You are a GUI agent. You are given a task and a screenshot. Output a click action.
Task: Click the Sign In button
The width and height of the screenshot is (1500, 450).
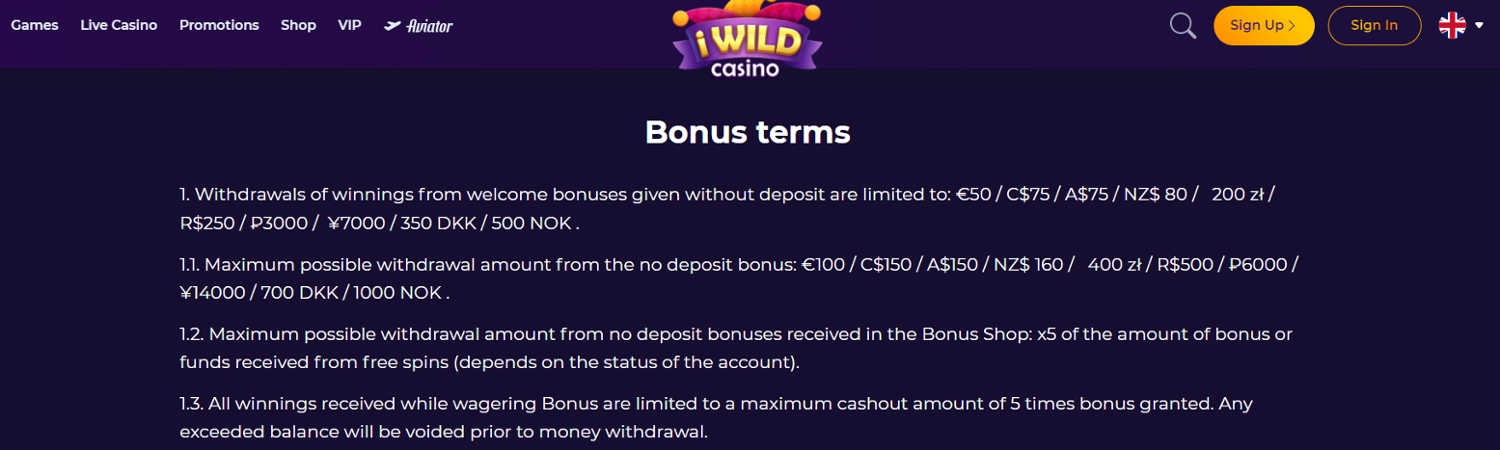[1374, 26]
